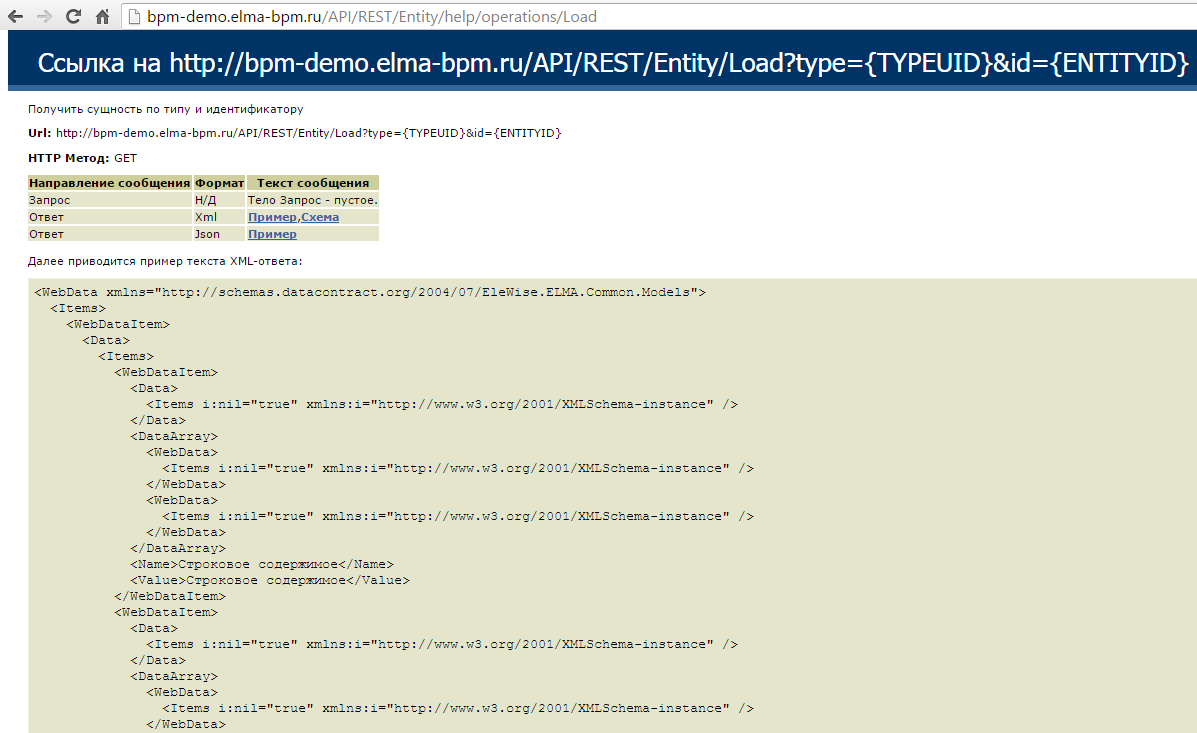Click the browser Forward arrow
1197x733 pixels.
(44, 17)
